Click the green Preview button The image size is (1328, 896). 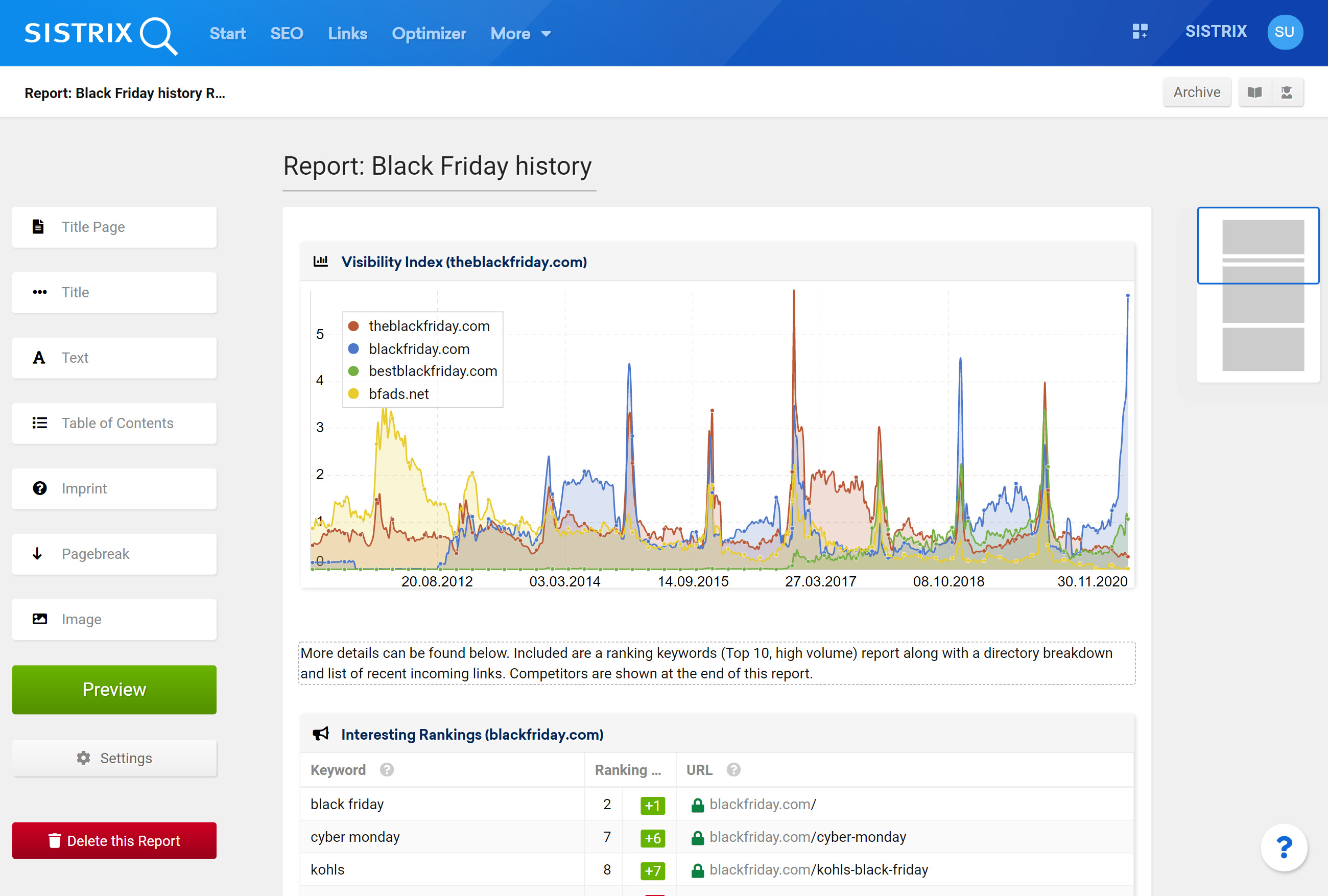(114, 690)
